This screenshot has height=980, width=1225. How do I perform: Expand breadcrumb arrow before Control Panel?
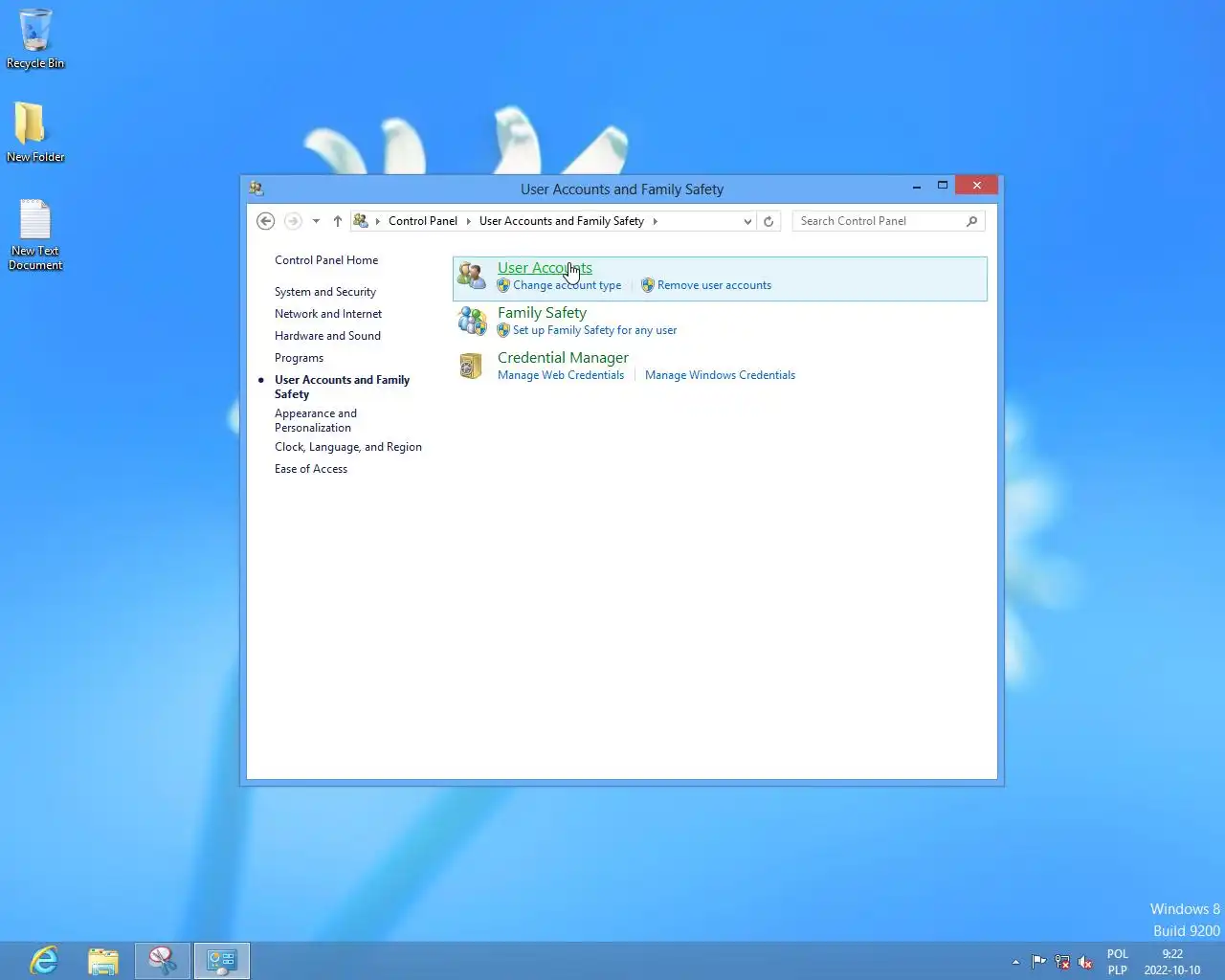(x=378, y=221)
